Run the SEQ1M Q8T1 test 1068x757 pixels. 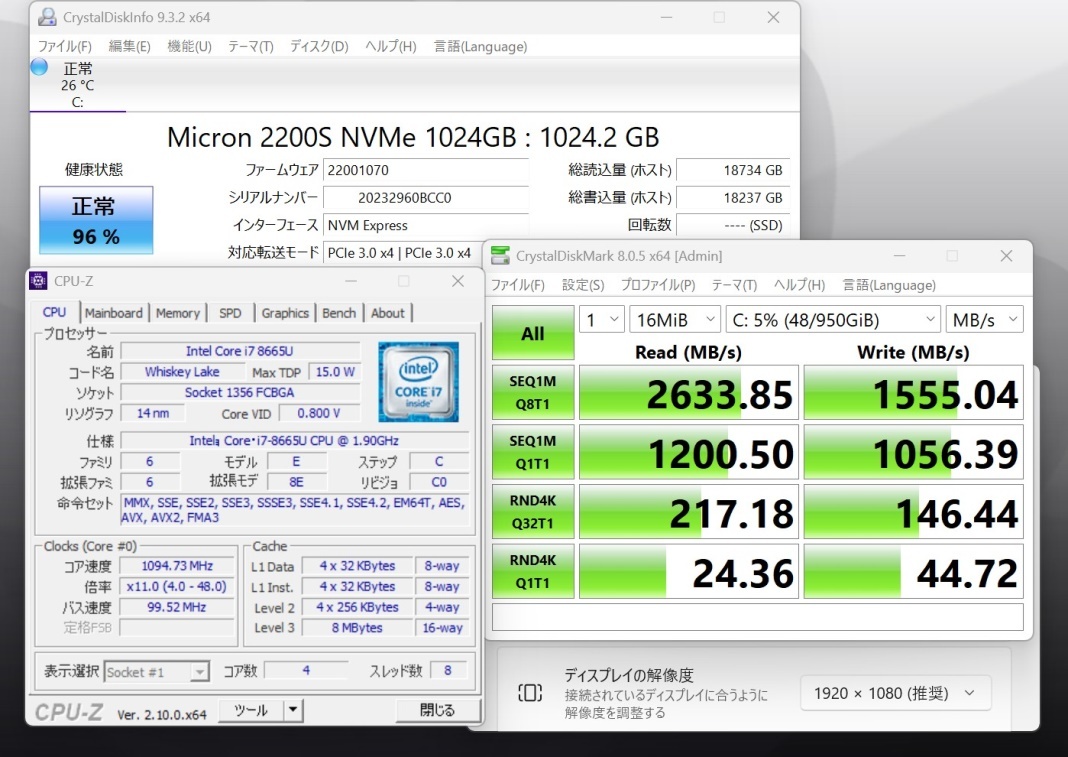coord(533,392)
